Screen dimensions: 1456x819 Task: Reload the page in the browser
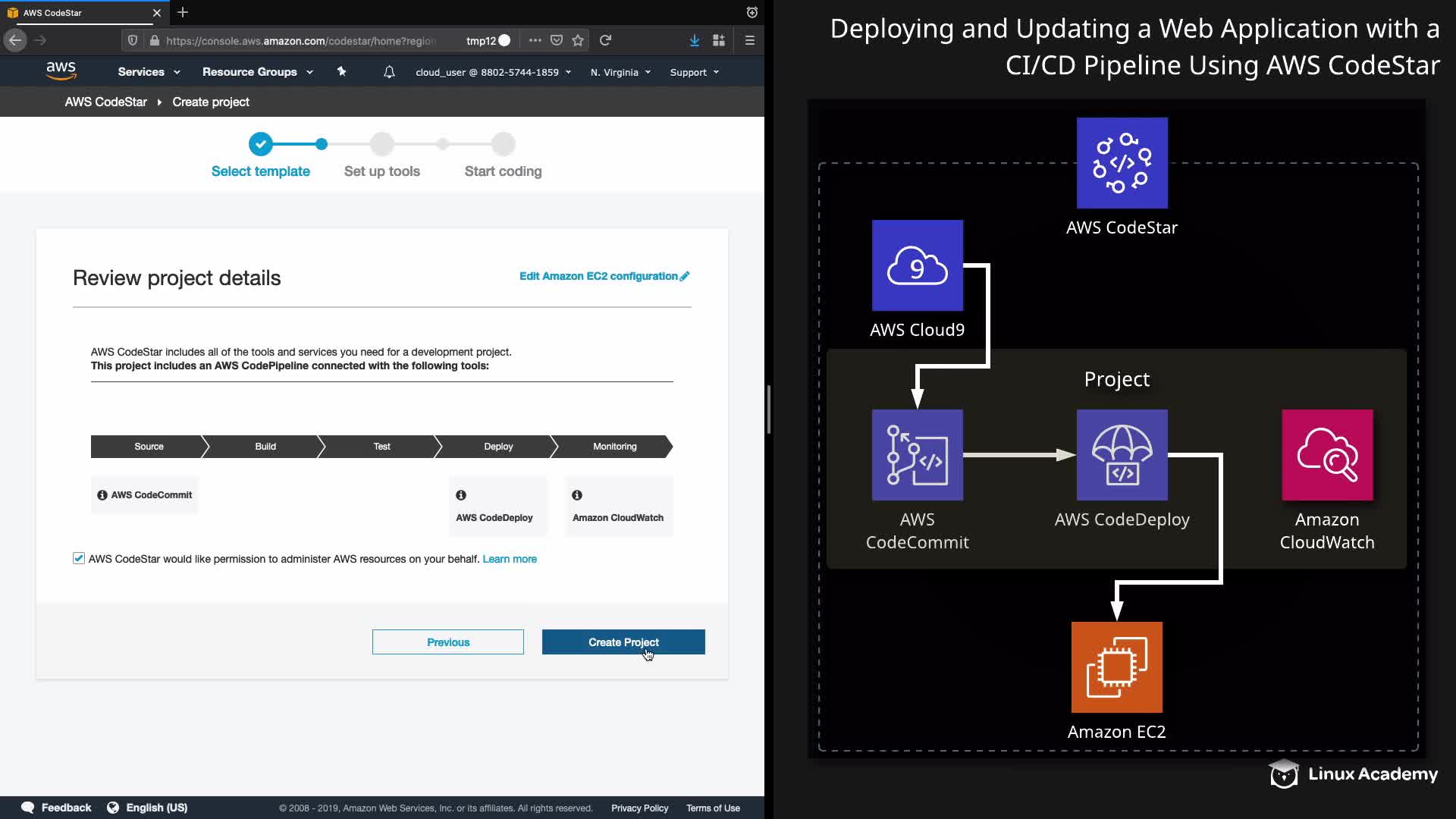[x=605, y=41]
